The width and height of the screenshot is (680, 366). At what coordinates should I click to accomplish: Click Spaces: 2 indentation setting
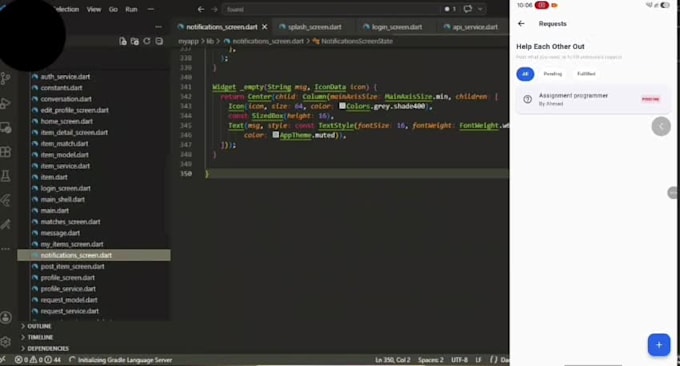tap(431, 360)
